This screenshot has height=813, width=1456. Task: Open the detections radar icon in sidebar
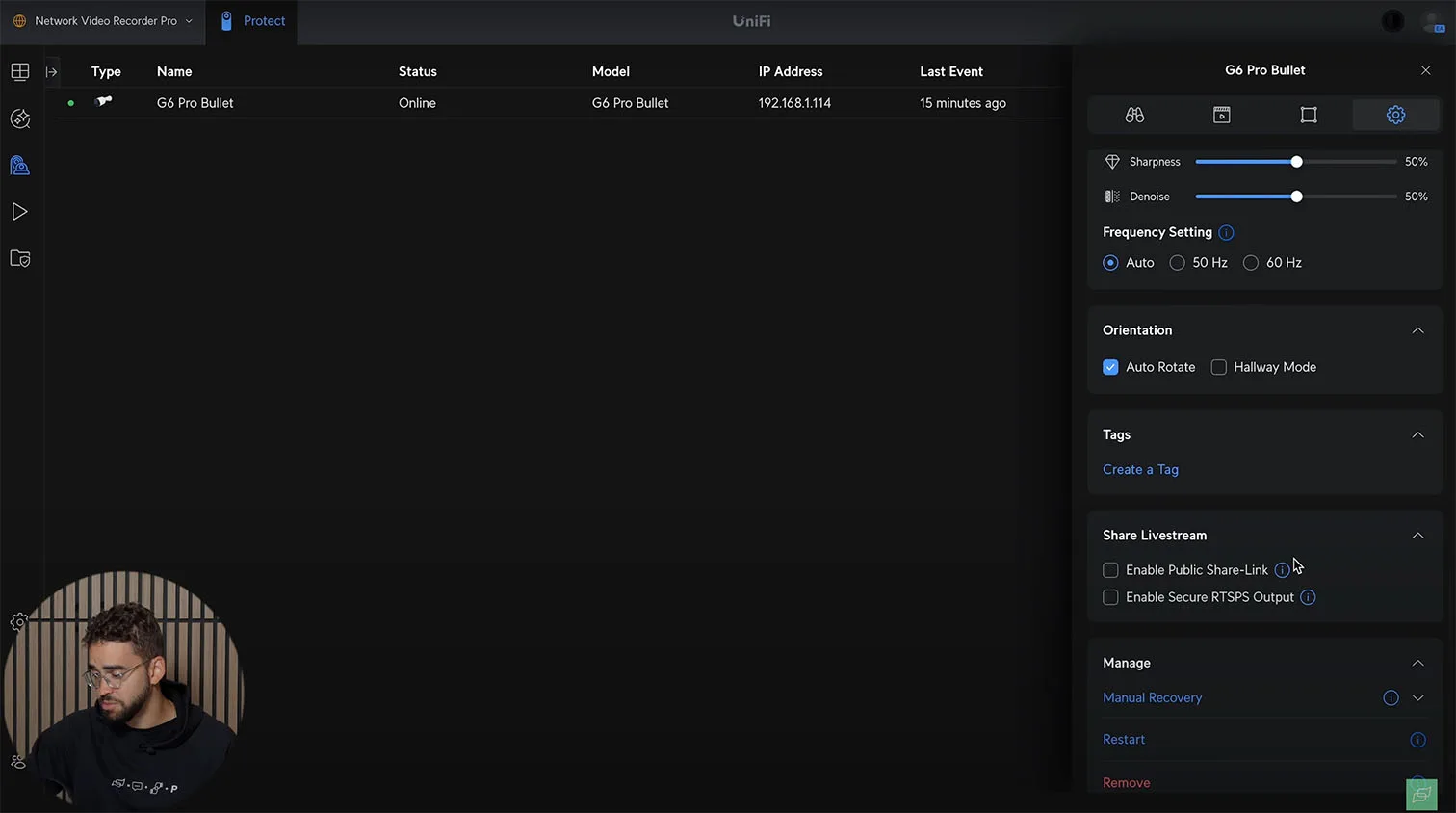(19, 118)
